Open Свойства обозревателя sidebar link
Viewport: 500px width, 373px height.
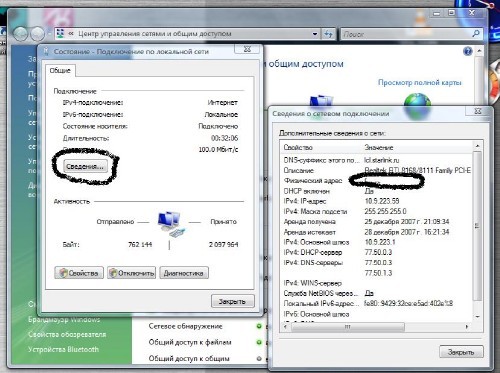67,334
